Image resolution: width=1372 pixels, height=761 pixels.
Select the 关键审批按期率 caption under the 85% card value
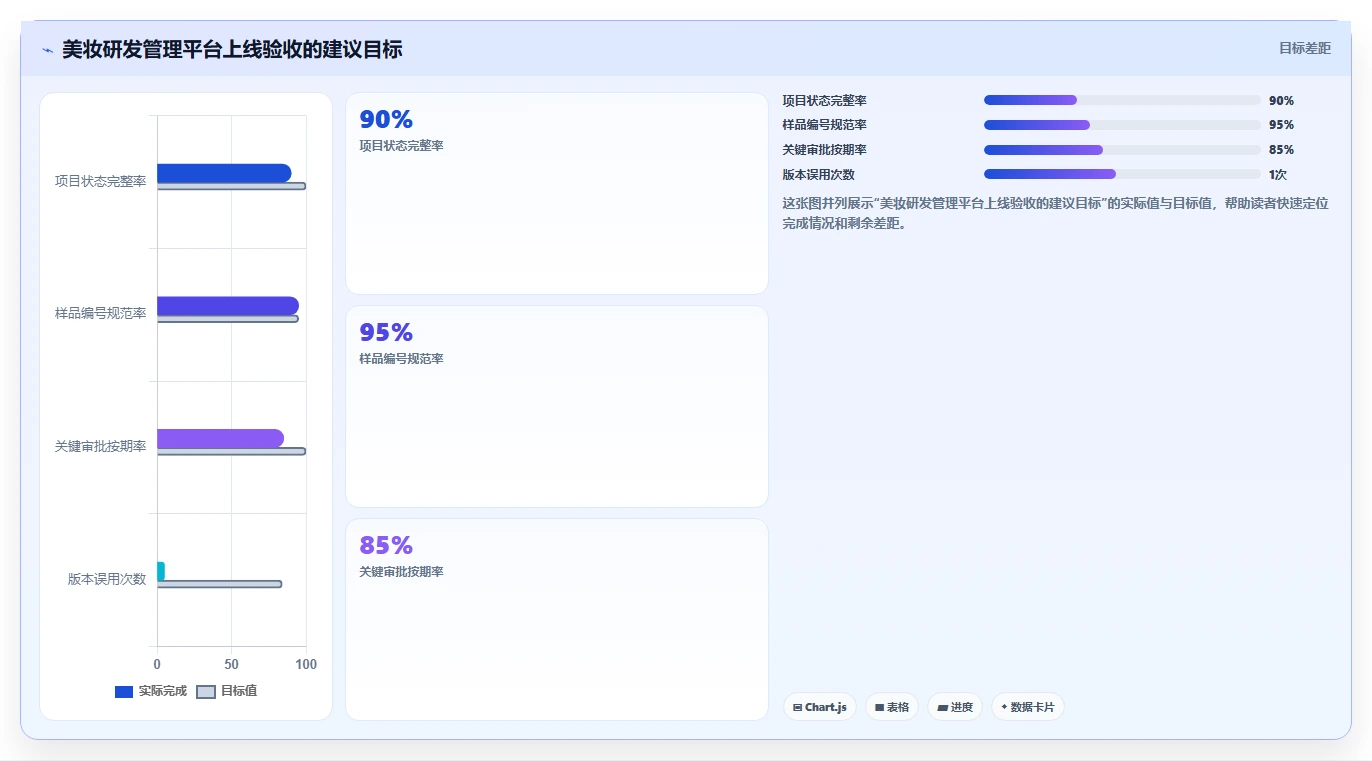click(x=401, y=572)
